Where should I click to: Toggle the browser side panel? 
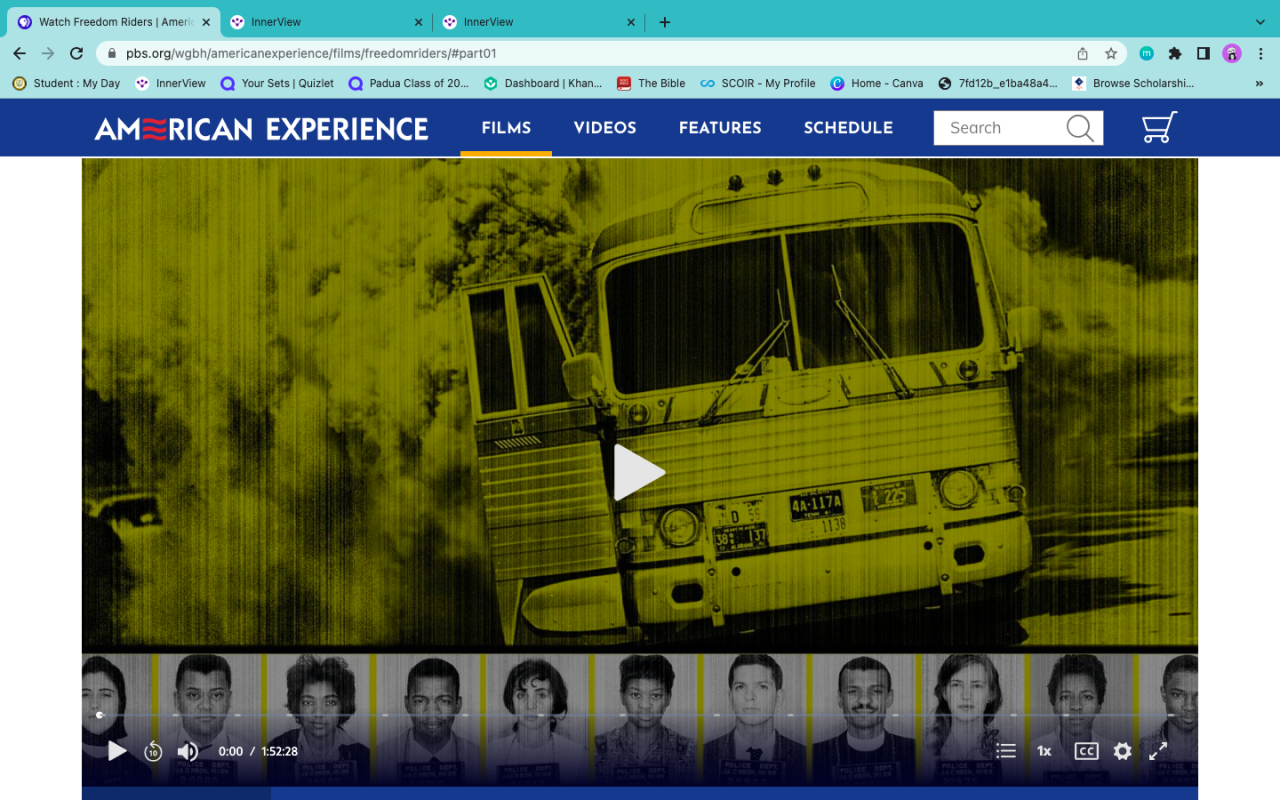(x=1203, y=53)
